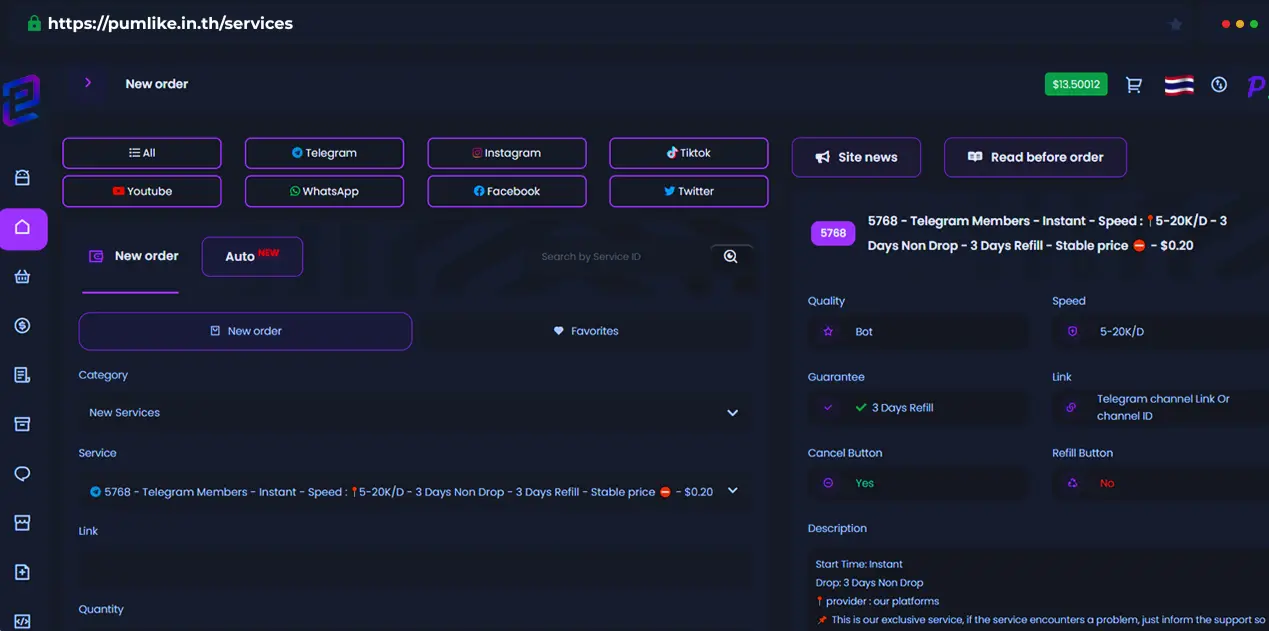Click the 'Bot' quality value
Image resolution: width=1269 pixels, height=631 pixels.
pos(864,332)
